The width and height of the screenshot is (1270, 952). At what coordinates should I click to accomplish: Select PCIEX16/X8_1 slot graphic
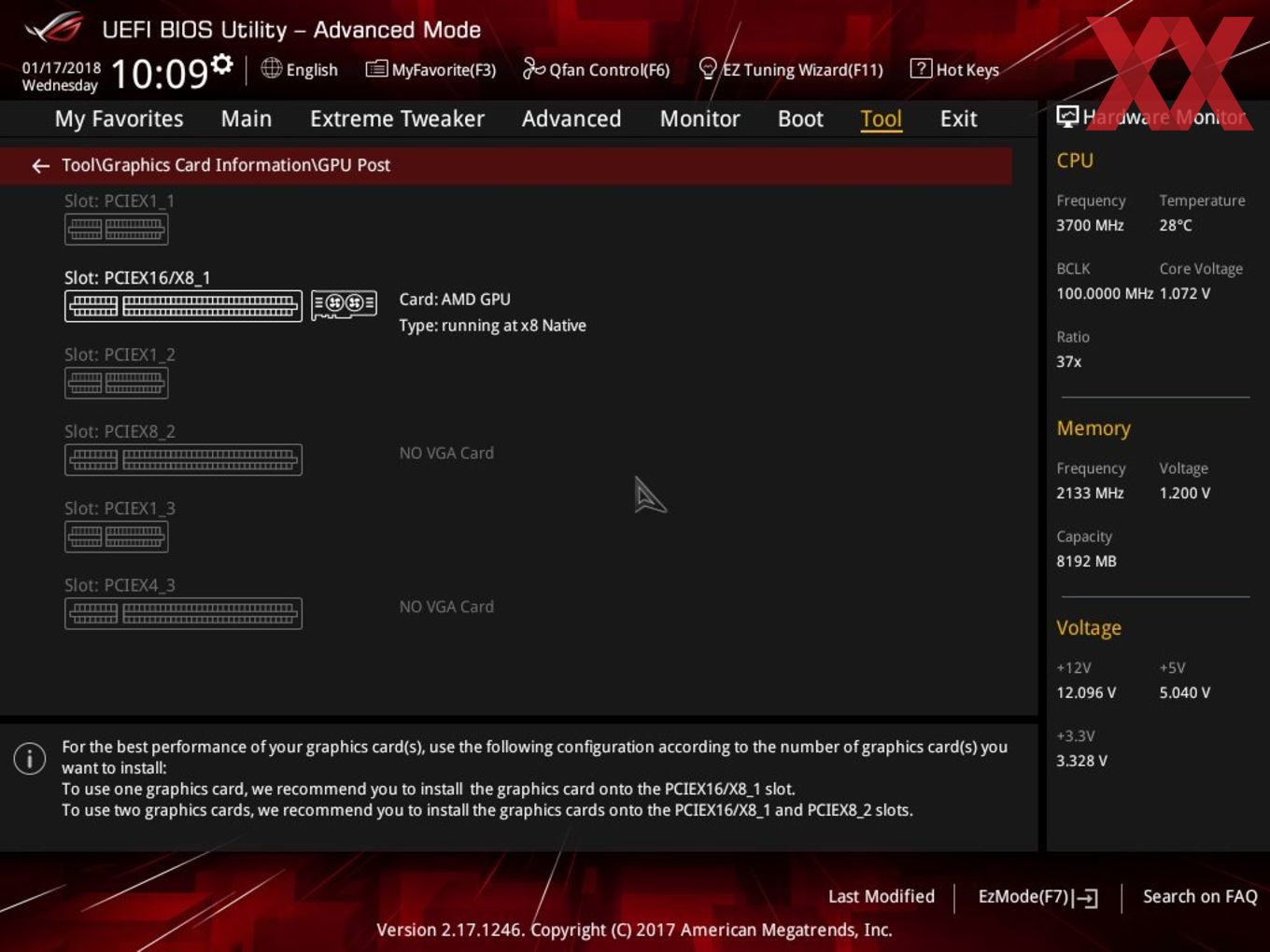coord(183,305)
